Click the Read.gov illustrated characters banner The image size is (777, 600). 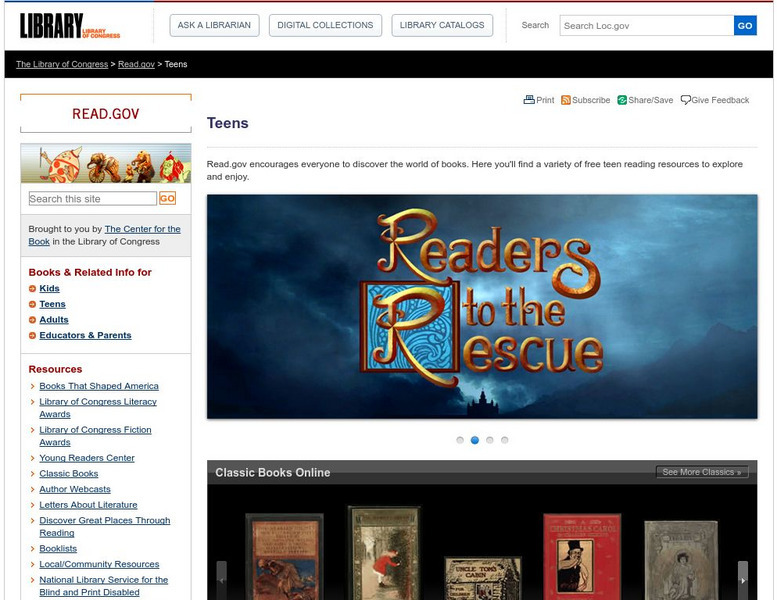pos(106,163)
